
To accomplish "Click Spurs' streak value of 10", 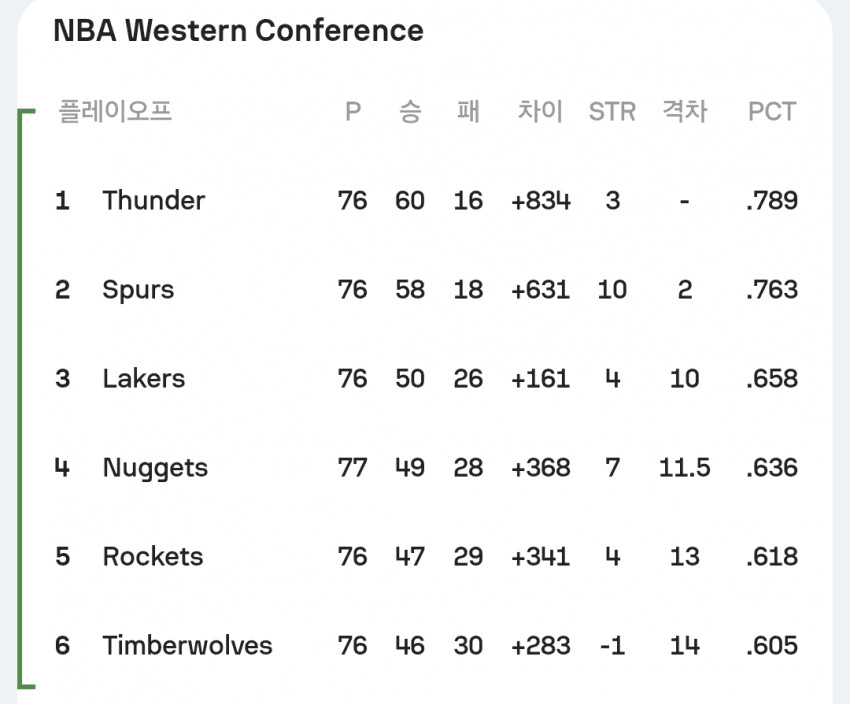I will (x=612, y=290).
